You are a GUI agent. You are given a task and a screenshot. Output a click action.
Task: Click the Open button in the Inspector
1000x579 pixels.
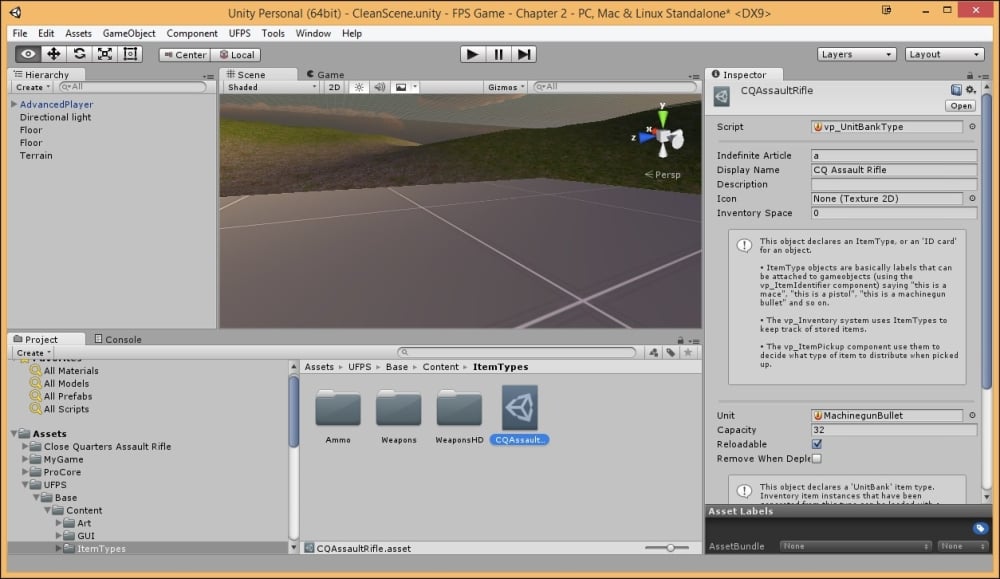point(962,104)
